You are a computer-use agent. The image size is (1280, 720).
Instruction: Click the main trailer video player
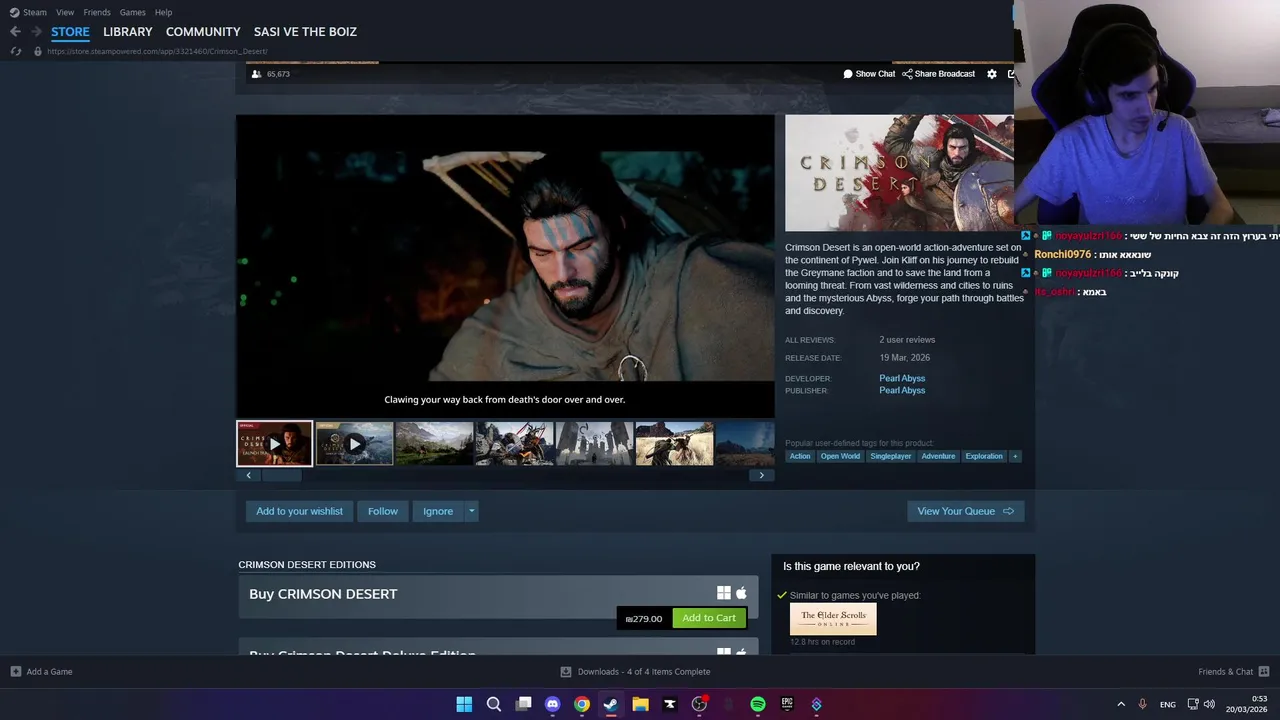505,266
